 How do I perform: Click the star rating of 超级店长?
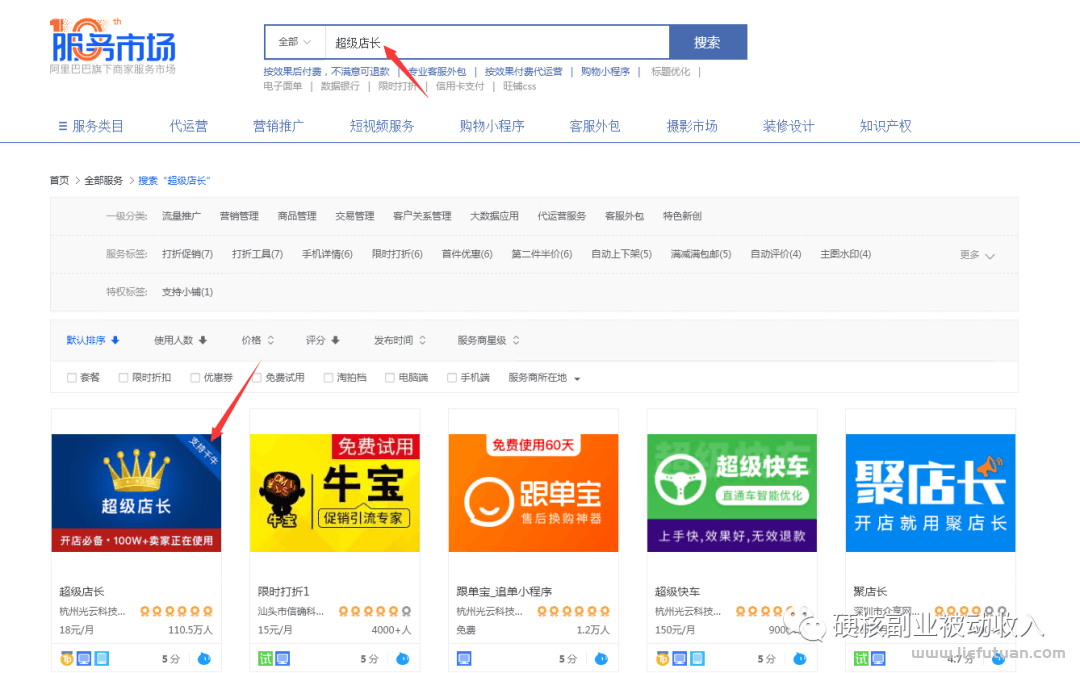(176, 611)
